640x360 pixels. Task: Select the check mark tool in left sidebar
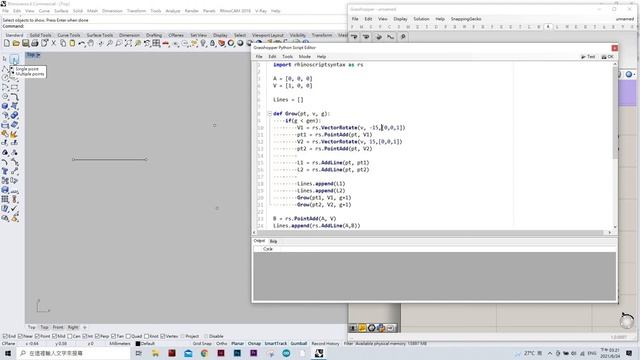coord(14,209)
